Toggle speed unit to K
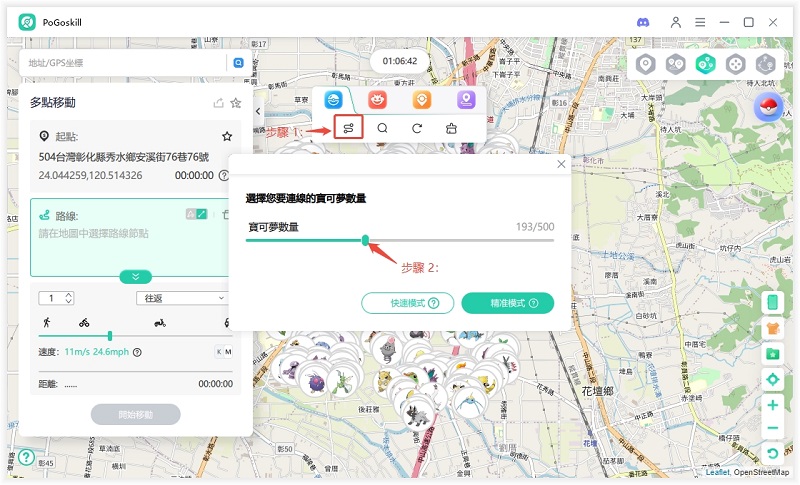The height and width of the screenshot is (485, 800). coord(219,352)
